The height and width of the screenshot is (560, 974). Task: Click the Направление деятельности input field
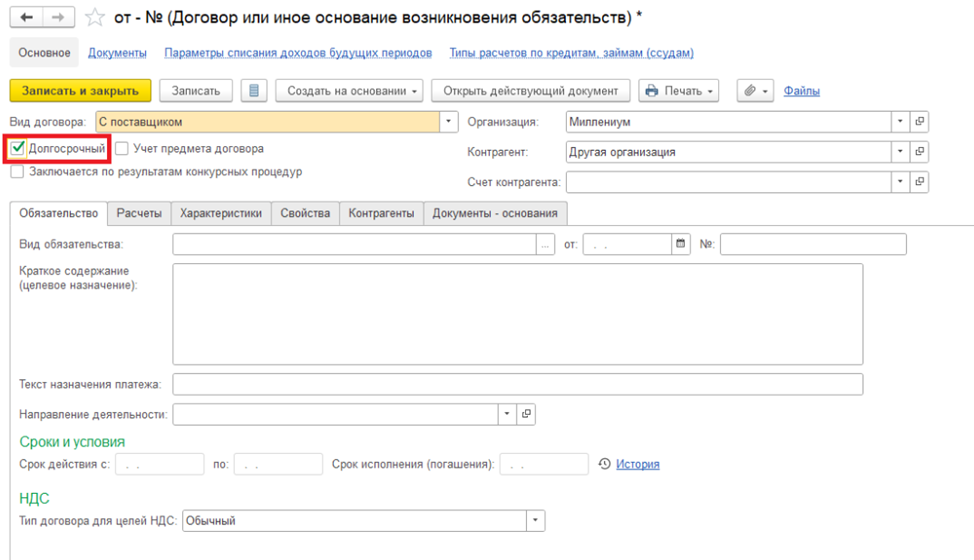(x=335, y=414)
